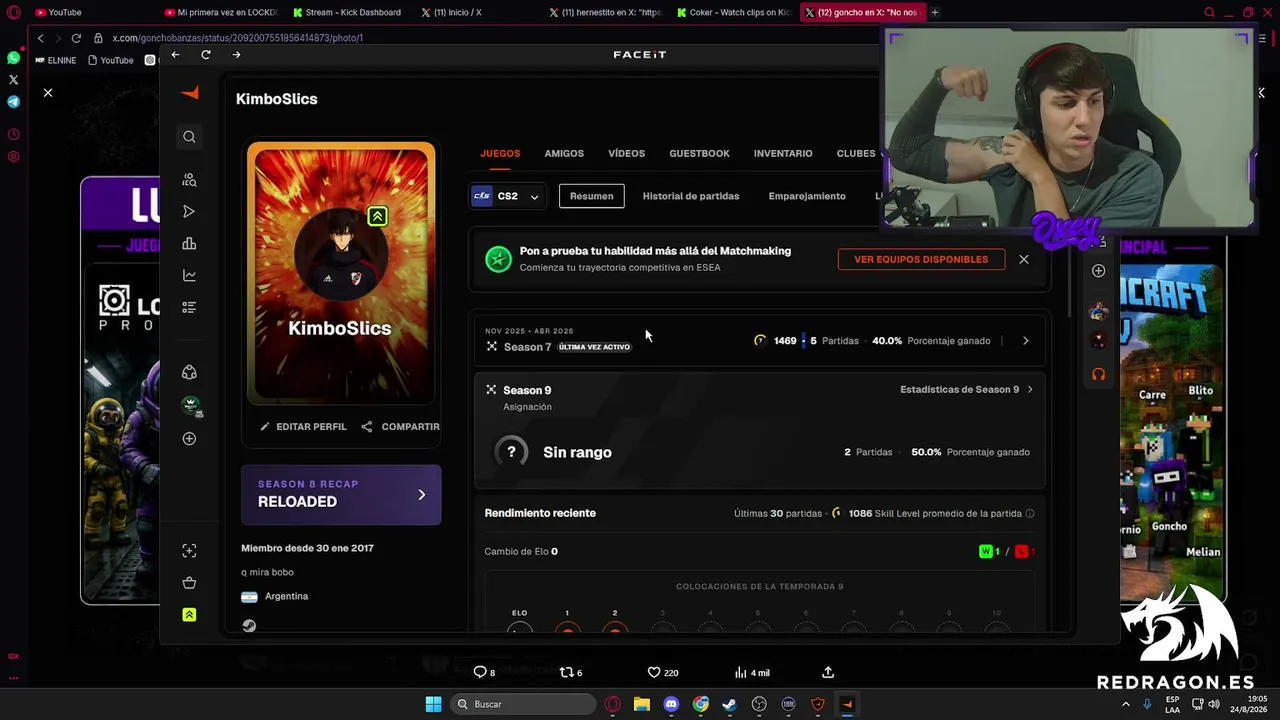Open Steam from the Windows taskbar

(x=729, y=704)
